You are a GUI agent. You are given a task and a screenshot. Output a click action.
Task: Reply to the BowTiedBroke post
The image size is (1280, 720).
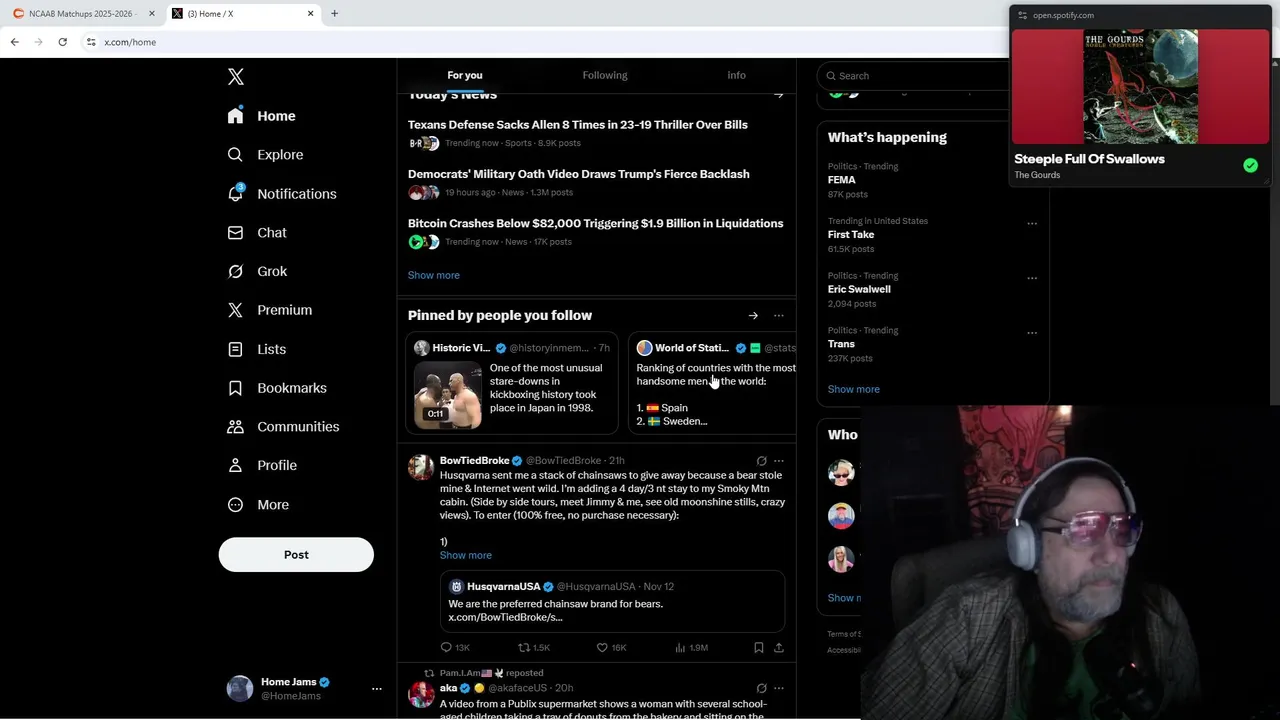click(x=455, y=648)
